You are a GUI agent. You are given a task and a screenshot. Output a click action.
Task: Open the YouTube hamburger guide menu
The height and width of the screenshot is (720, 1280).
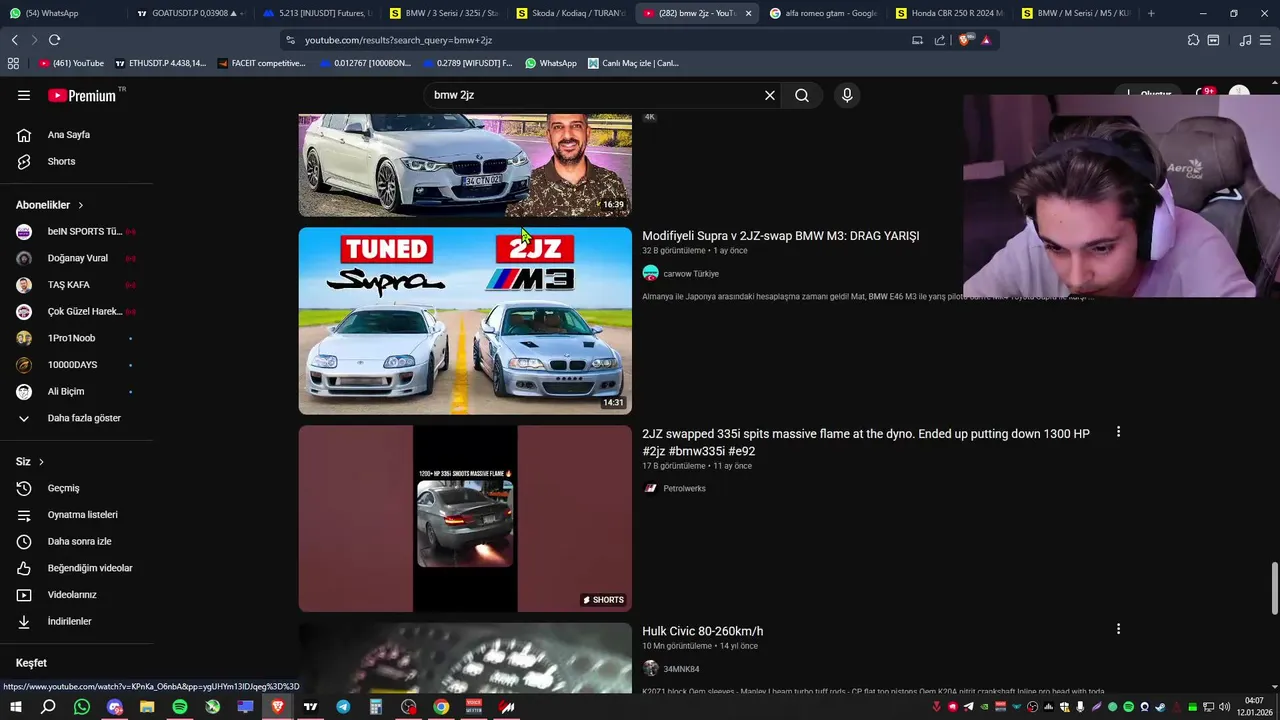24,95
